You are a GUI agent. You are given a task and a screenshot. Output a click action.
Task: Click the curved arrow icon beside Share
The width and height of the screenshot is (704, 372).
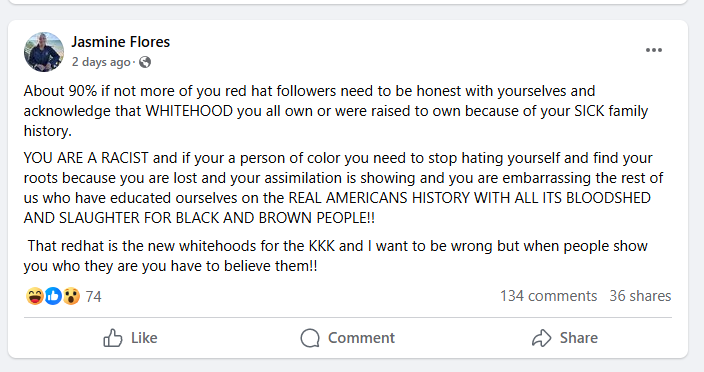click(541, 338)
